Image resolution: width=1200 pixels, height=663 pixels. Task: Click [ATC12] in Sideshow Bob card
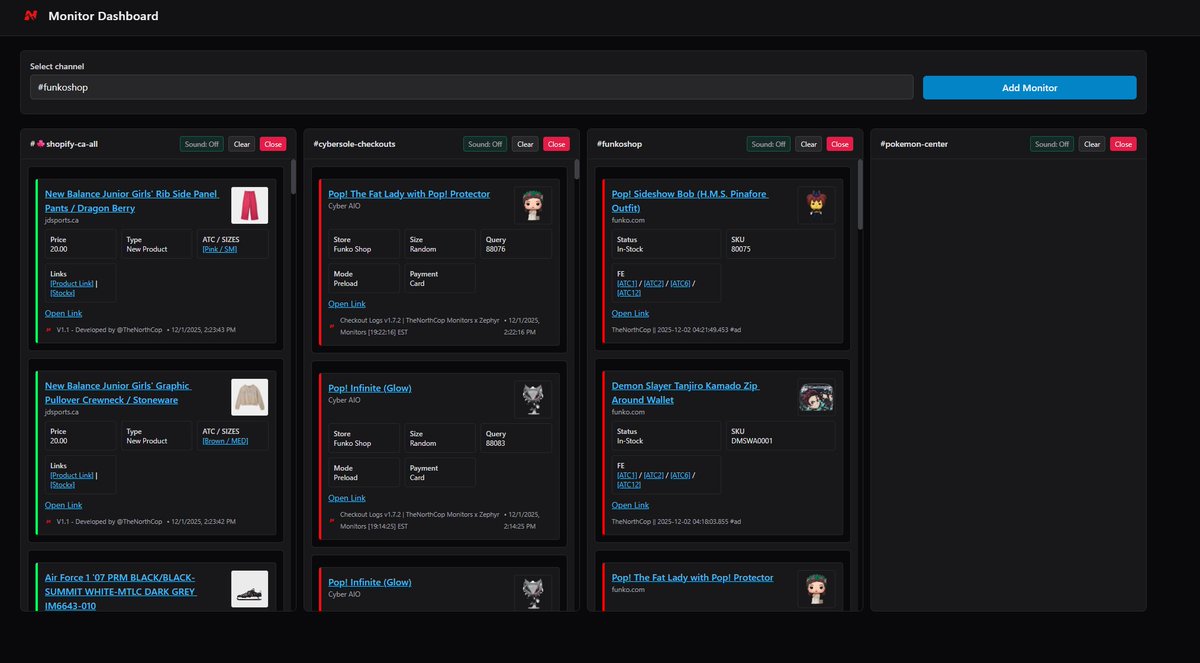point(629,293)
